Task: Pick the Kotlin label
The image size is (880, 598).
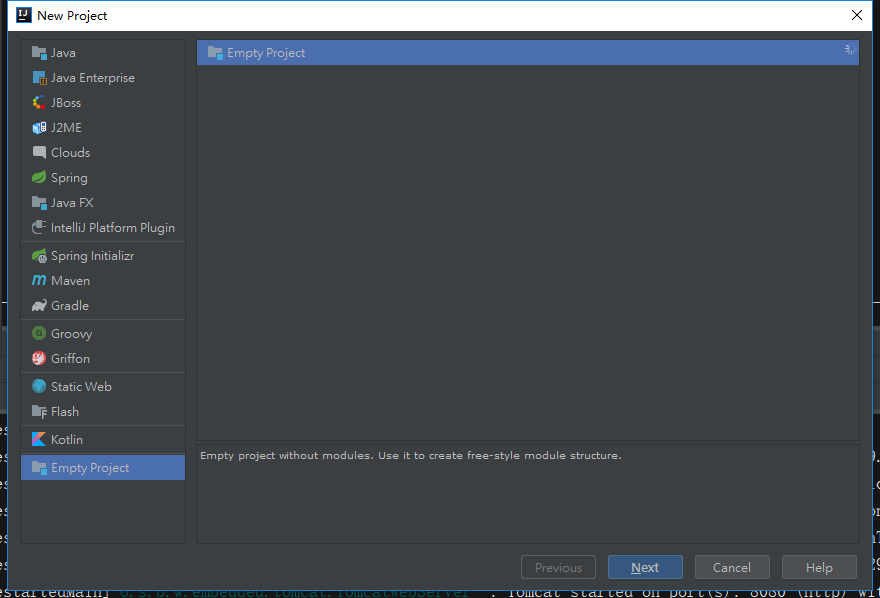Action: 67,439
